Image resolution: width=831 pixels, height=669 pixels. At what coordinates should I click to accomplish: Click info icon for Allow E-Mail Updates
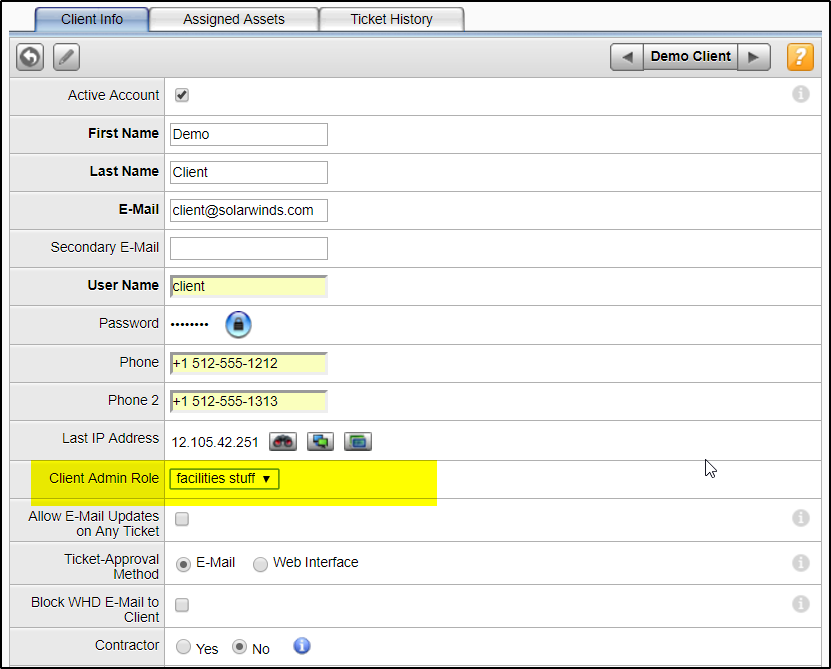click(801, 518)
